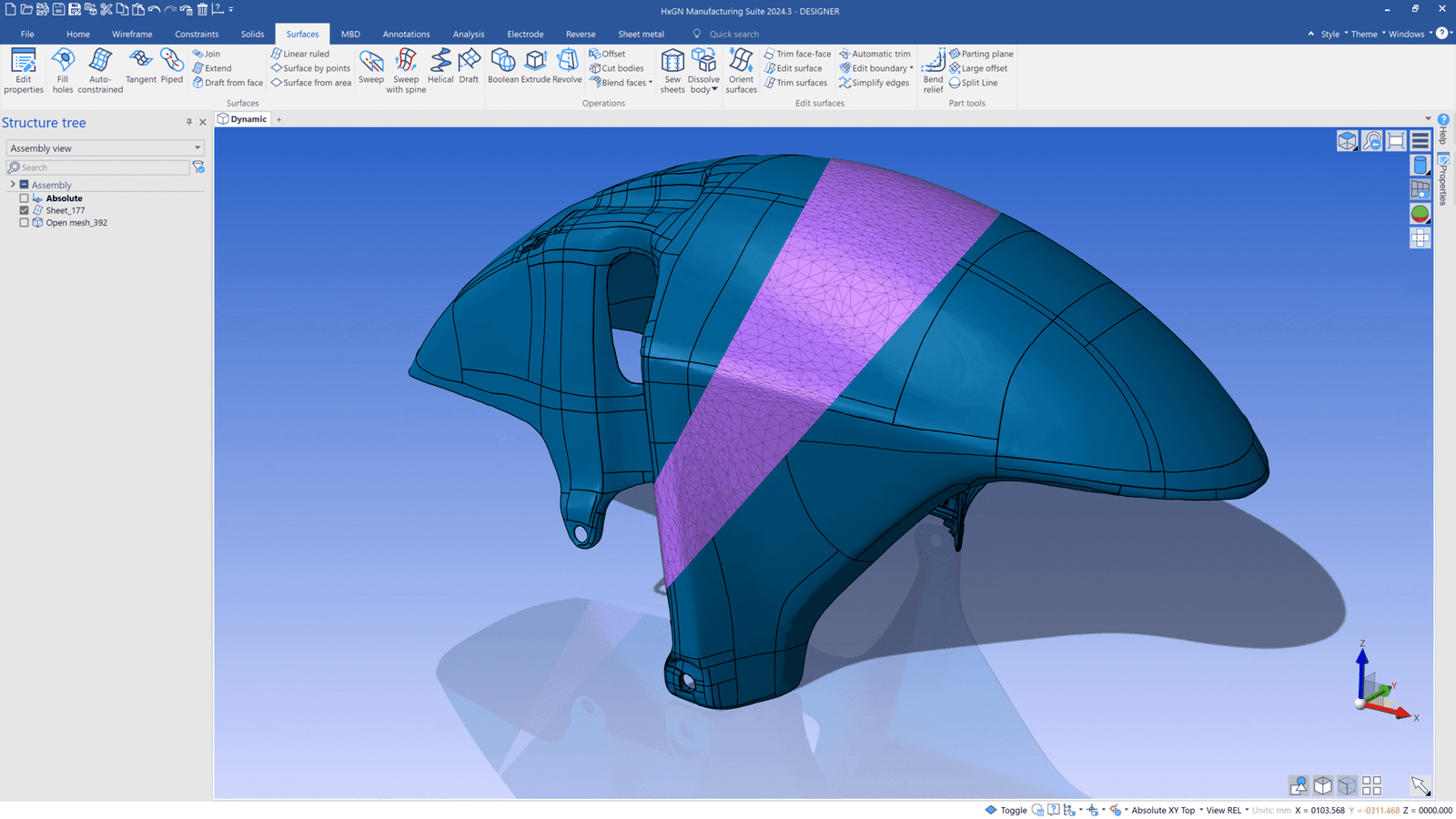Open the Helical surface tool
This screenshot has height=819, width=1456.
click(x=440, y=68)
